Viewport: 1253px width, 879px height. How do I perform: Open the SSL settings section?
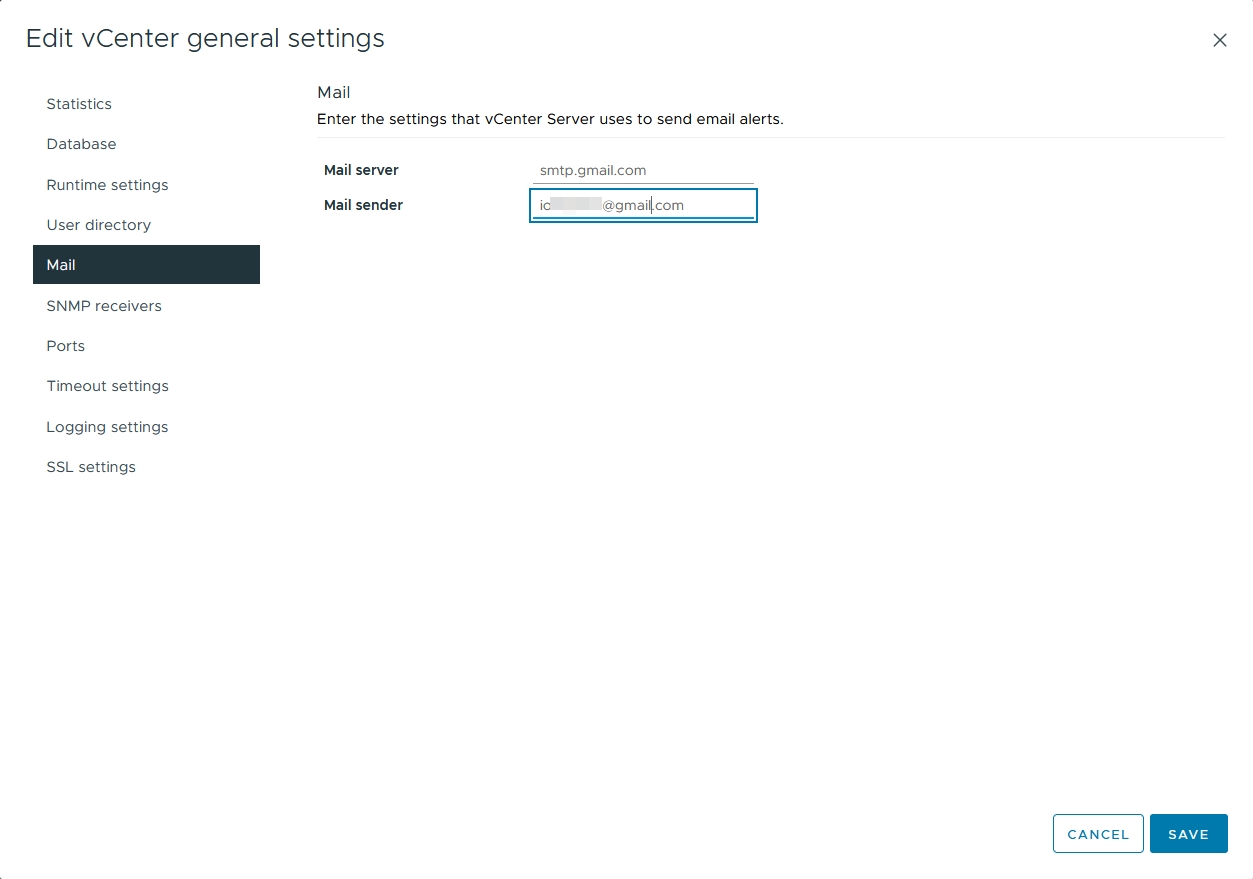pos(91,467)
